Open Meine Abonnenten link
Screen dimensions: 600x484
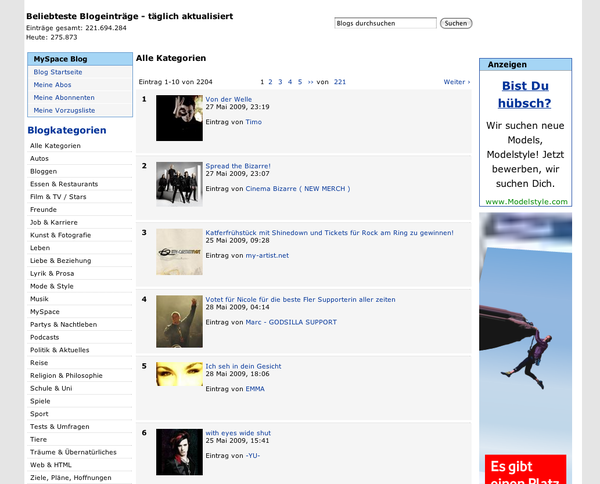(x=64, y=98)
